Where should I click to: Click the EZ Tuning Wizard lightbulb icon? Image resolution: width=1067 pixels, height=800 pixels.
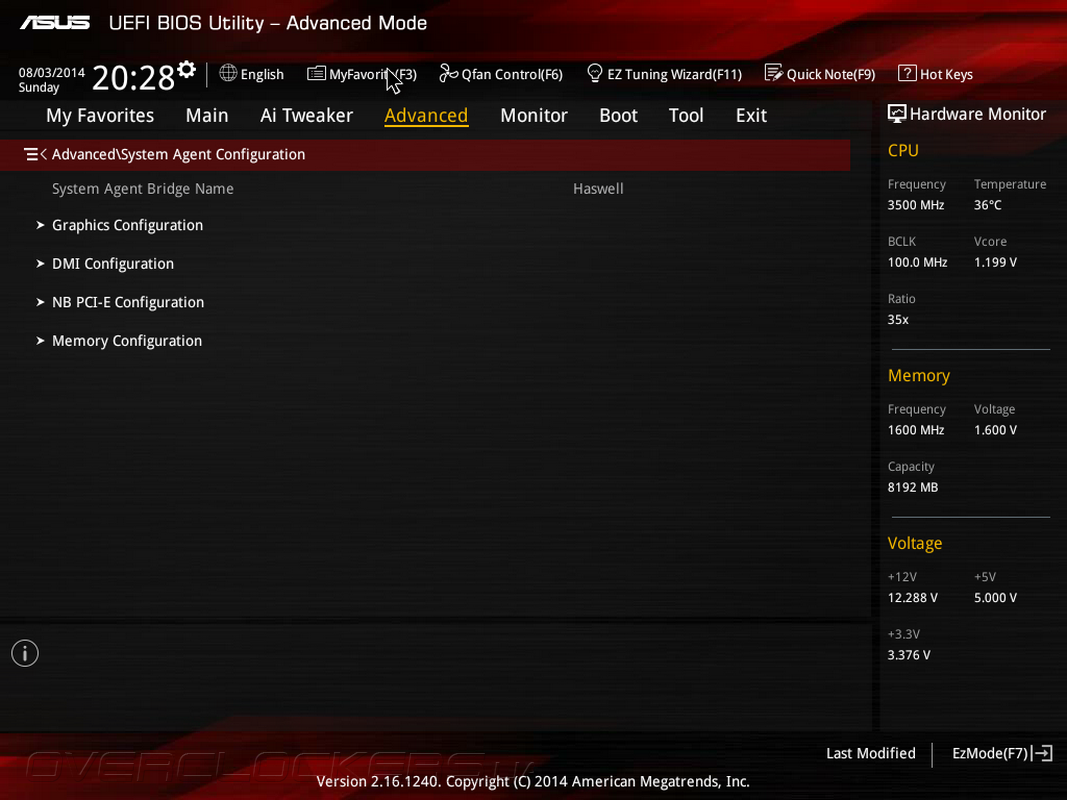[595, 73]
